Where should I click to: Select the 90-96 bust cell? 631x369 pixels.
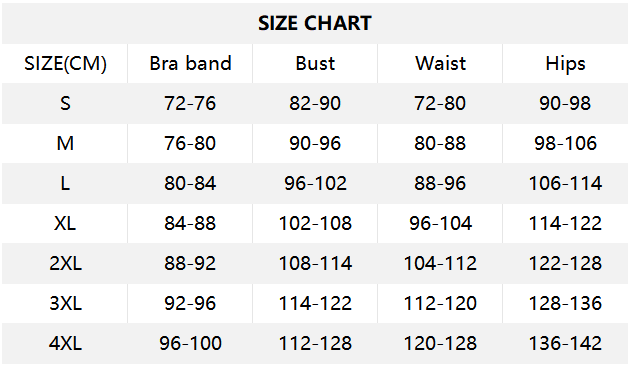315,143
